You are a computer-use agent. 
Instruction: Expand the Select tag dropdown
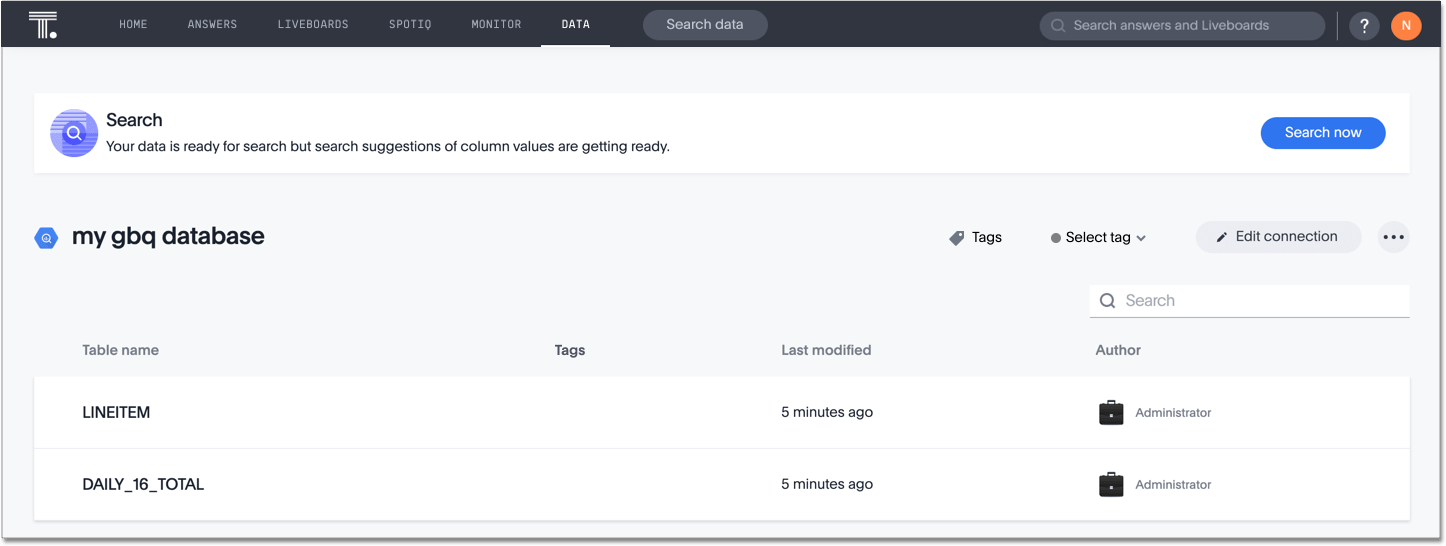pyautogui.click(x=1098, y=238)
